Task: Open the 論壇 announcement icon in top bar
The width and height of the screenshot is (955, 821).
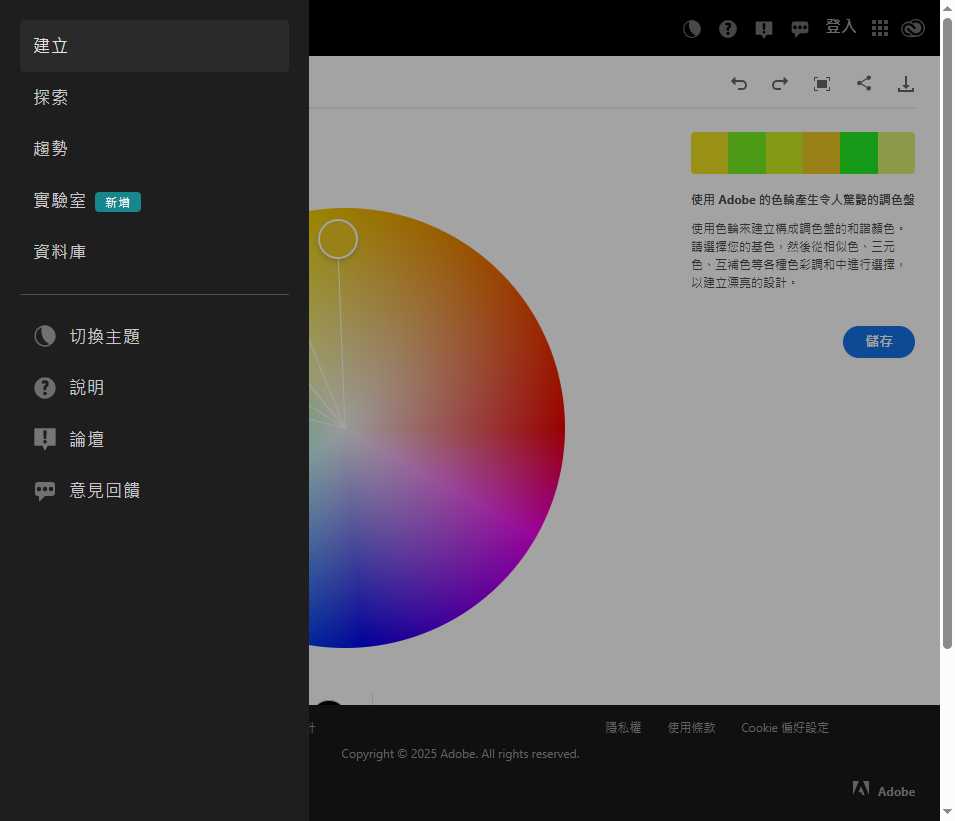Action: [x=764, y=28]
